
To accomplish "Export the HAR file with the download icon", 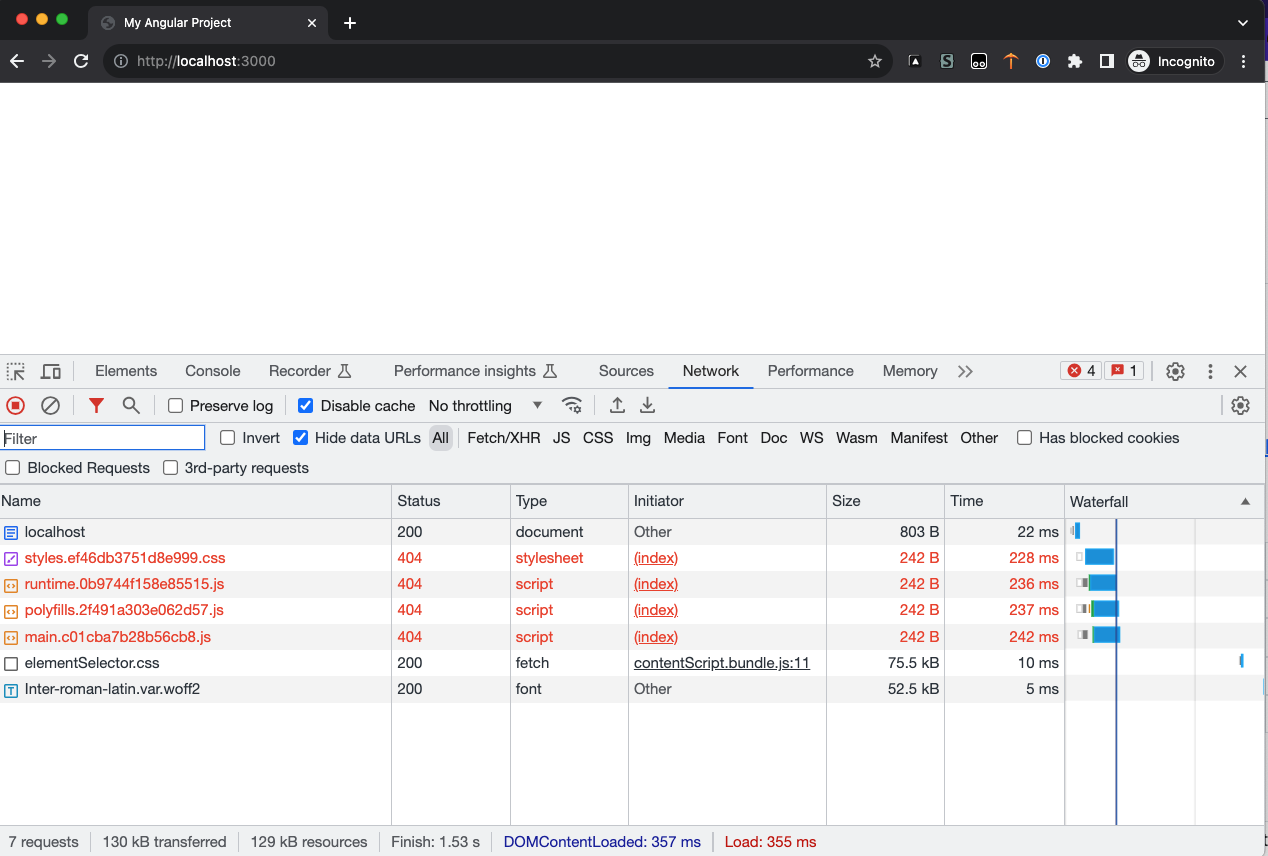I will click(x=646, y=405).
